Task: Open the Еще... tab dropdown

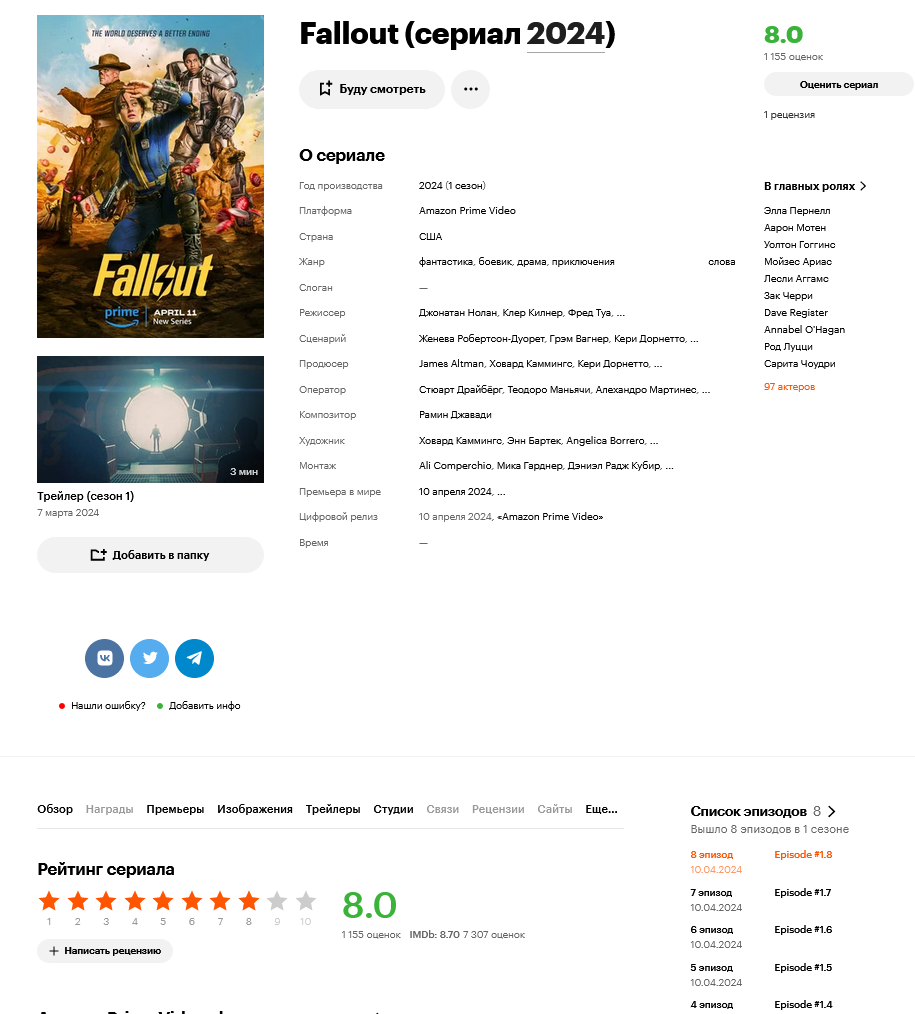Action: coord(601,809)
